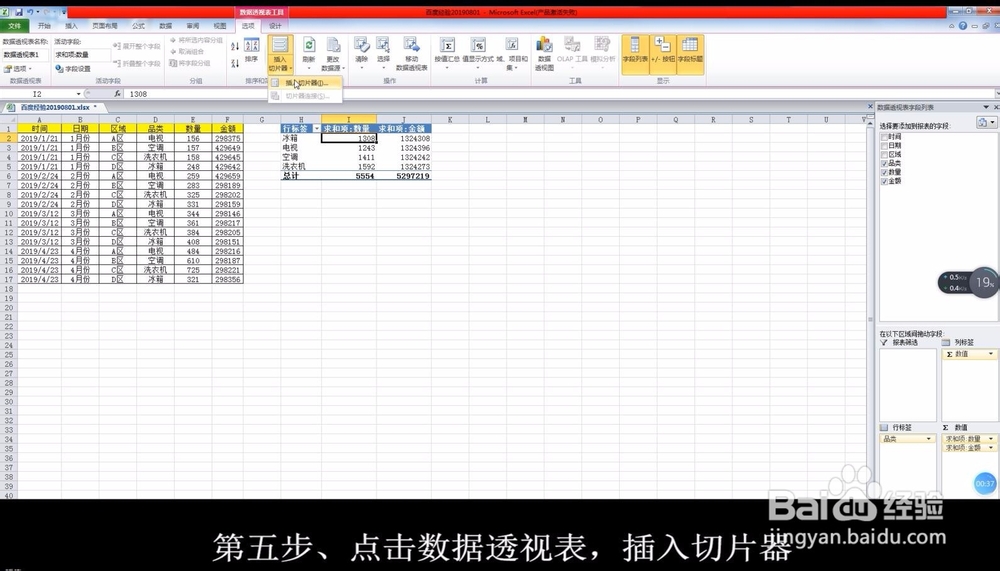Click the active field box 求和项:数量
1000x571 pixels.
click(82, 55)
